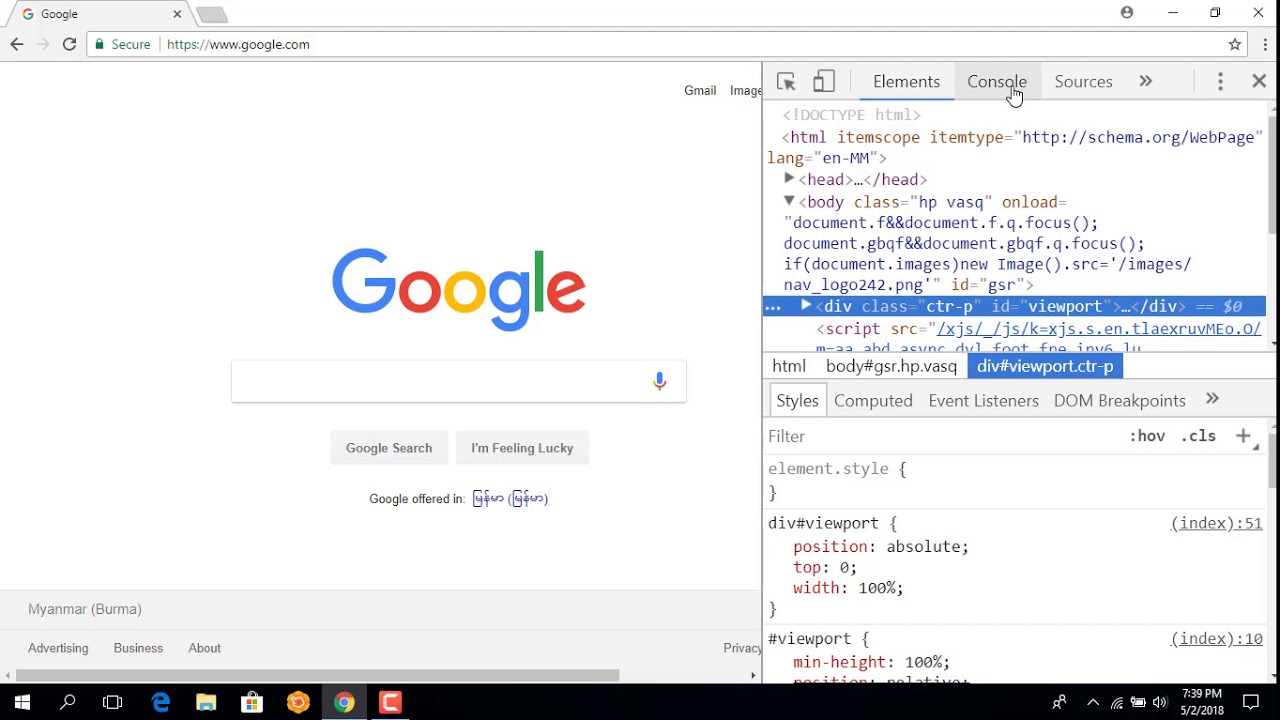Close the Google browser tab
Viewport: 1280px width, 720px height.
(x=177, y=14)
